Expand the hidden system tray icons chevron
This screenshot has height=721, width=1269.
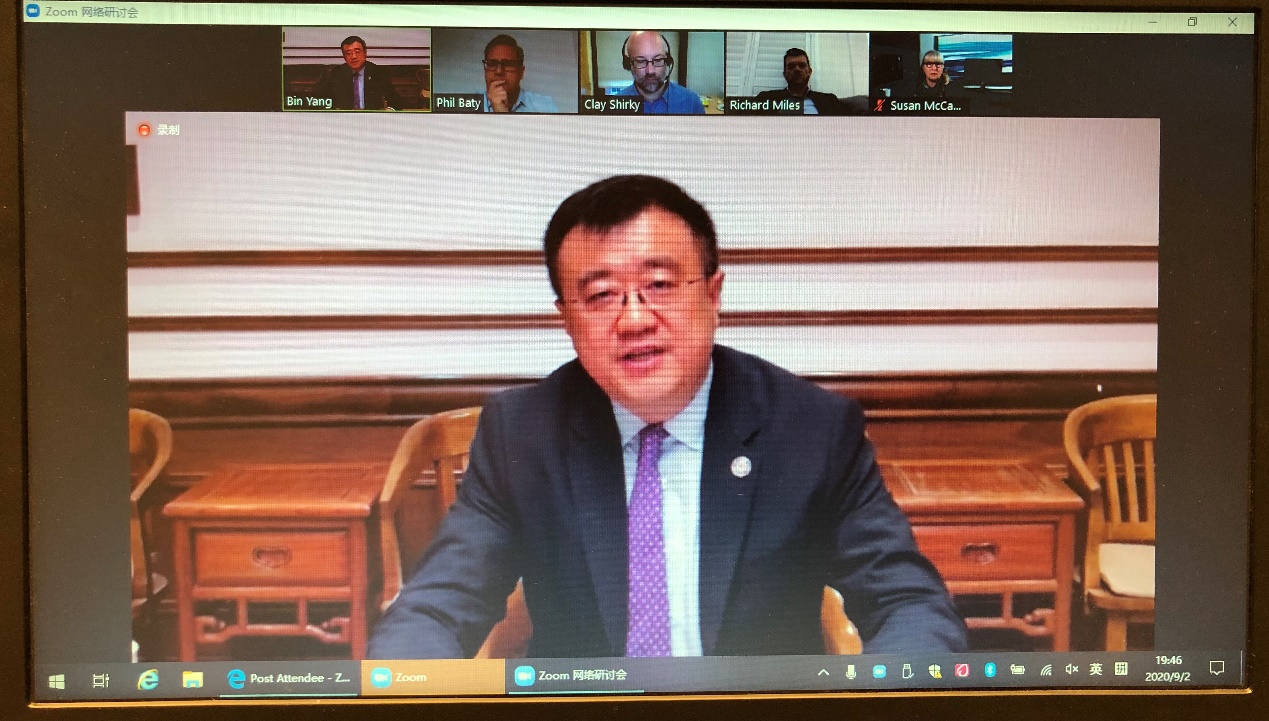point(823,672)
